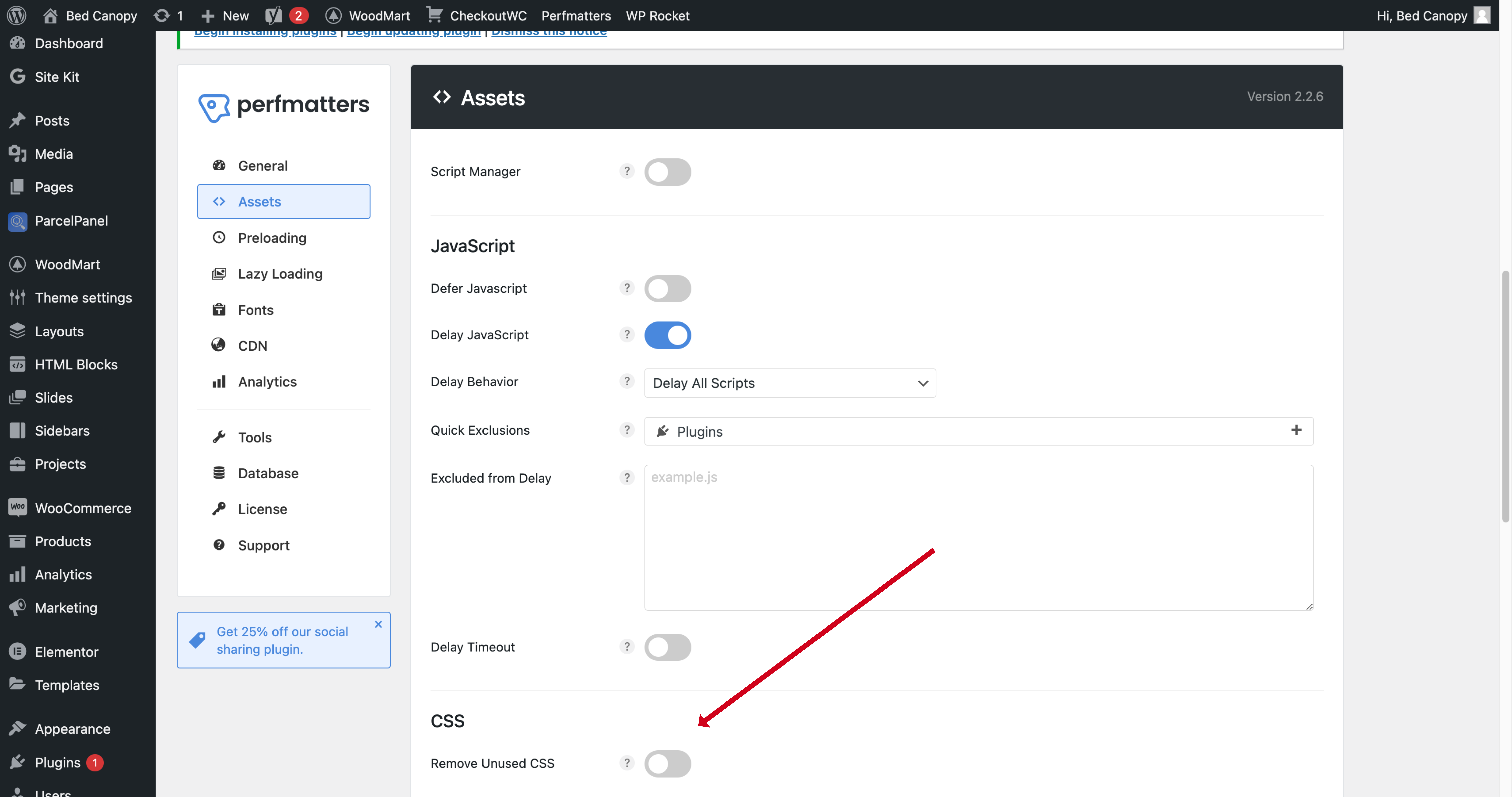
Task: Disable the Delay JavaScript toggle
Action: [668, 335]
